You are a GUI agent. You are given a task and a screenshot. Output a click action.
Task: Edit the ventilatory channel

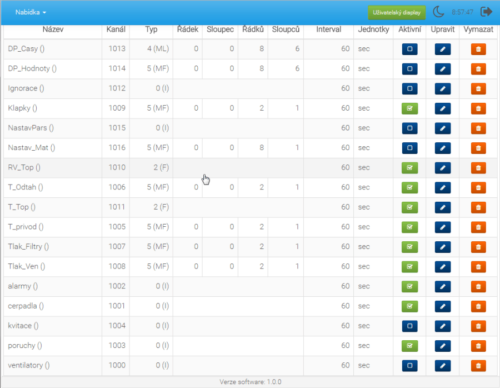coord(443,366)
